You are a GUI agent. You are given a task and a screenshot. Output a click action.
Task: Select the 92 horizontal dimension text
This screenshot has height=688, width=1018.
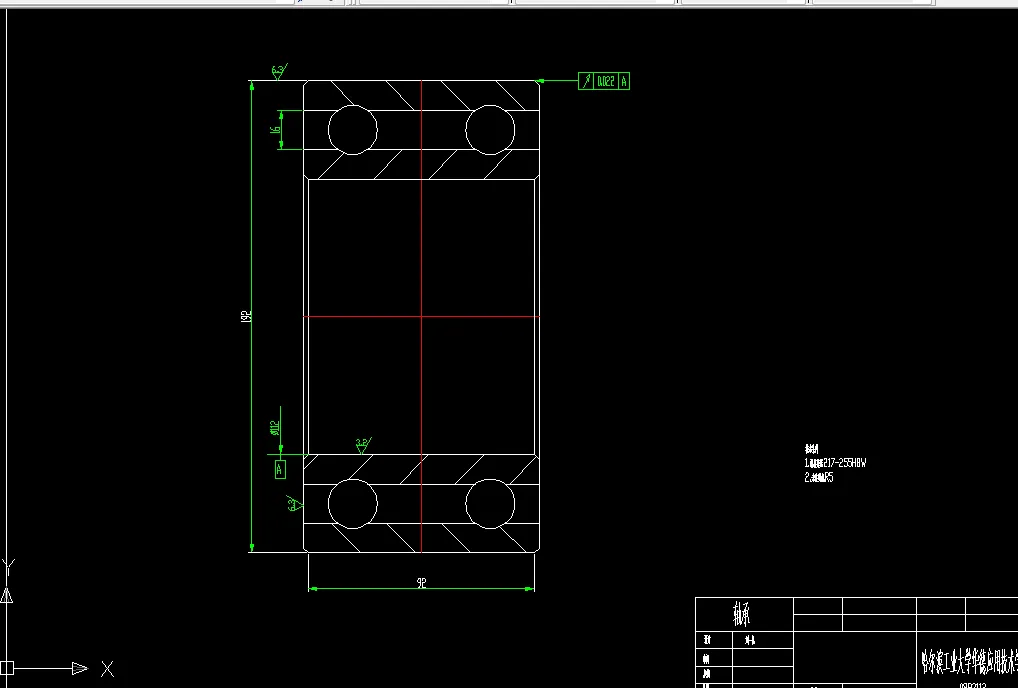421,583
